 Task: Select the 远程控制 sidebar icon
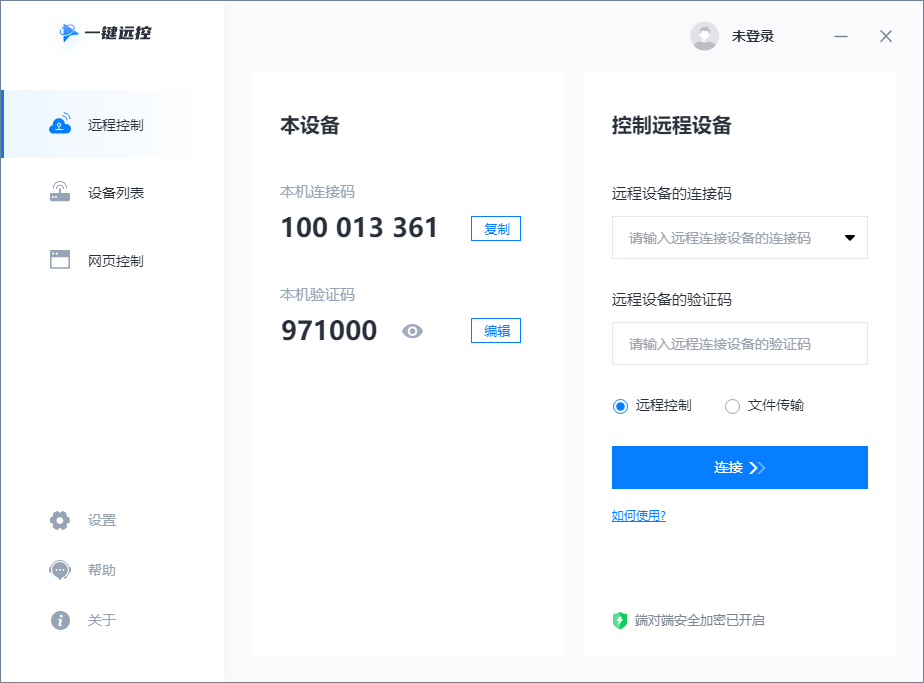(x=59, y=124)
